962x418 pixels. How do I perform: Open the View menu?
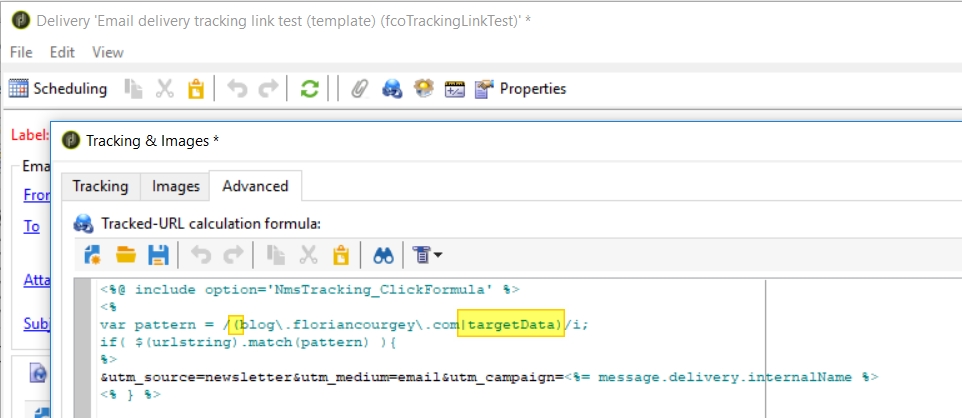coord(108,52)
